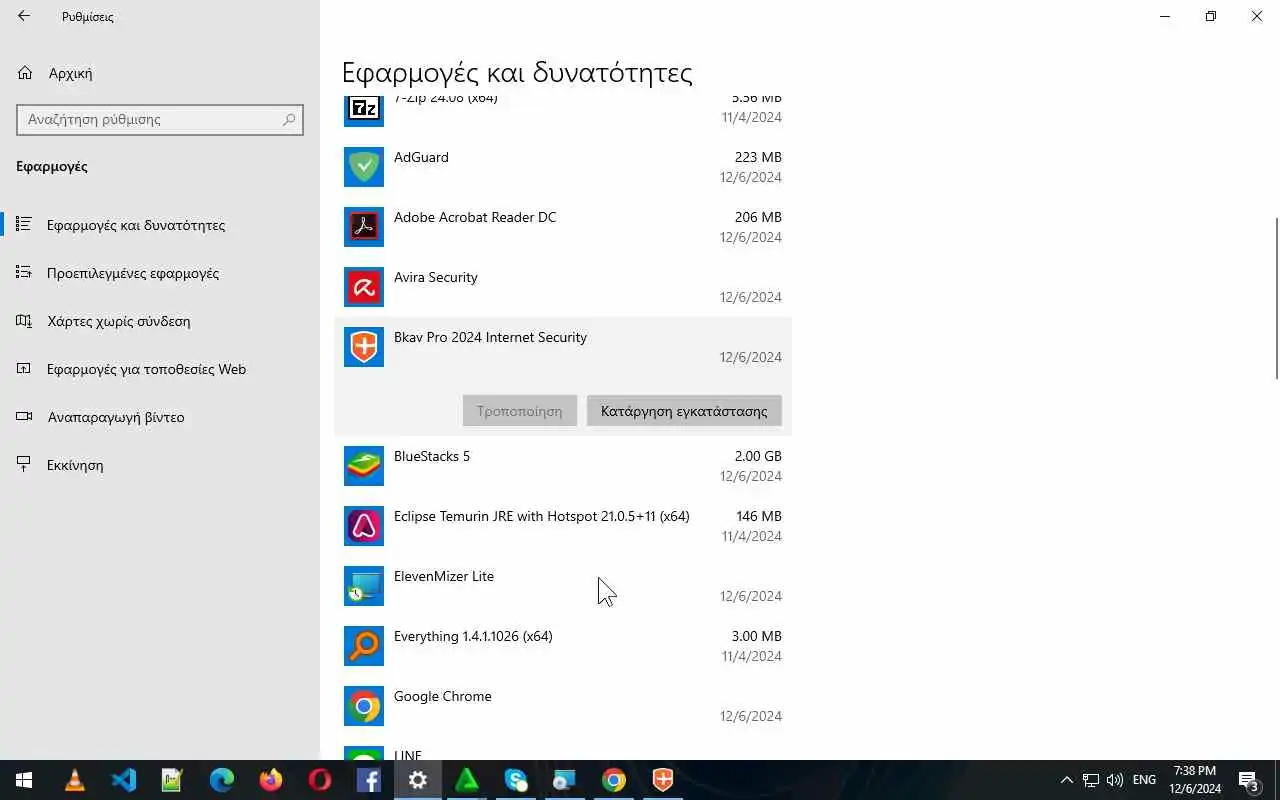Click the ElevenMizer Lite icon
Screen dimensions: 1280x800
364,586
